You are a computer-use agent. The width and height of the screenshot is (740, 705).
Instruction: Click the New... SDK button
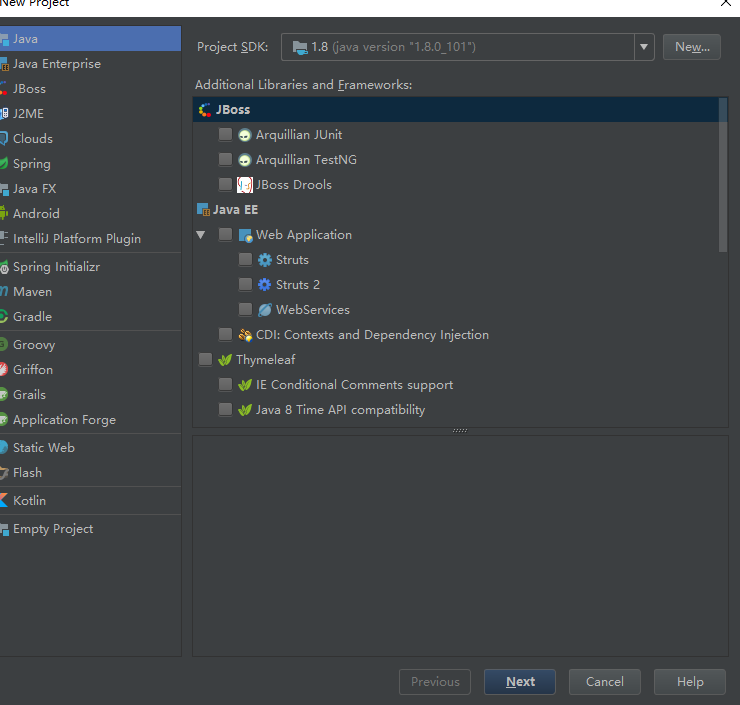[x=692, y=47]
